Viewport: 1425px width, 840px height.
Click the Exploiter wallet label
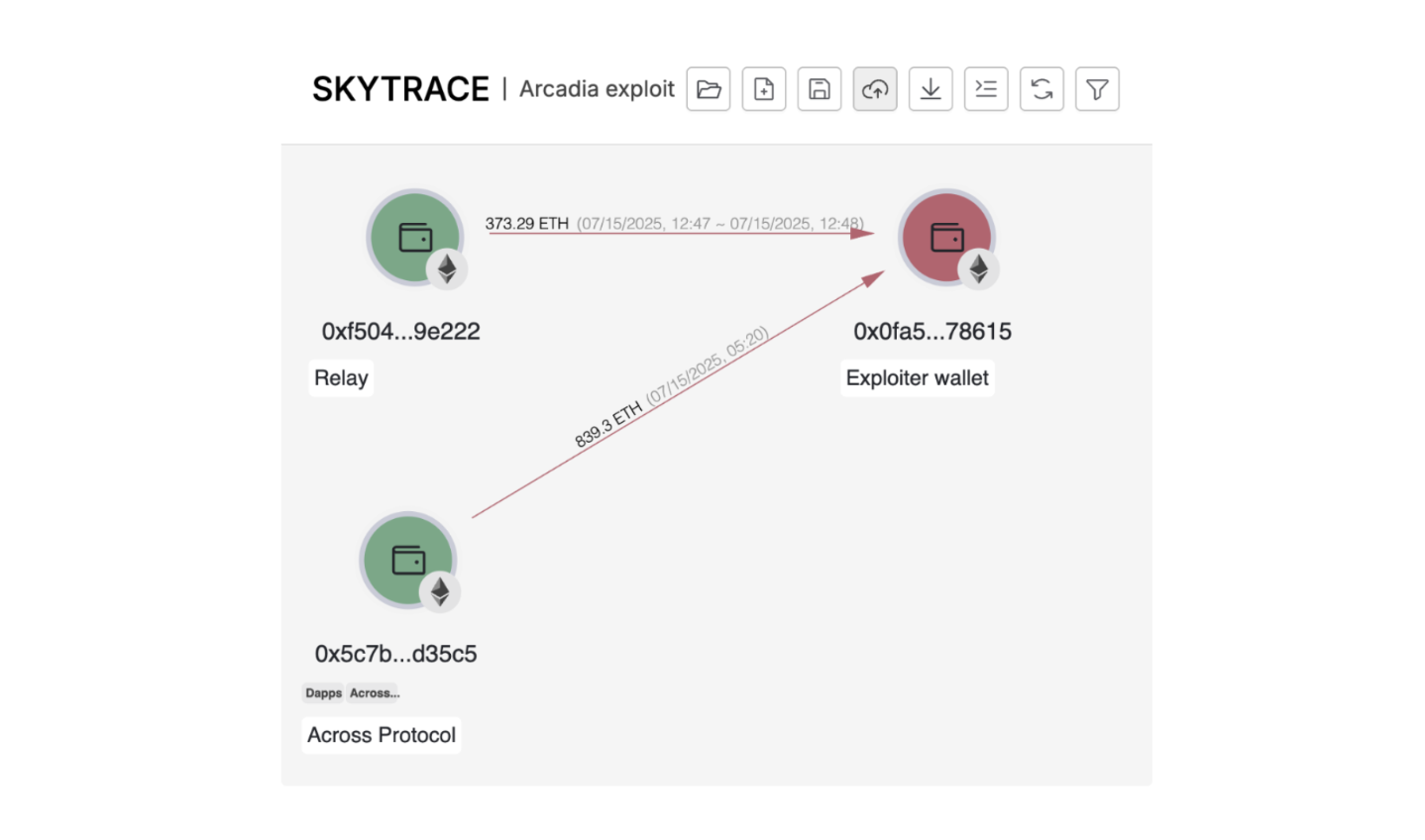pos(917,377)
